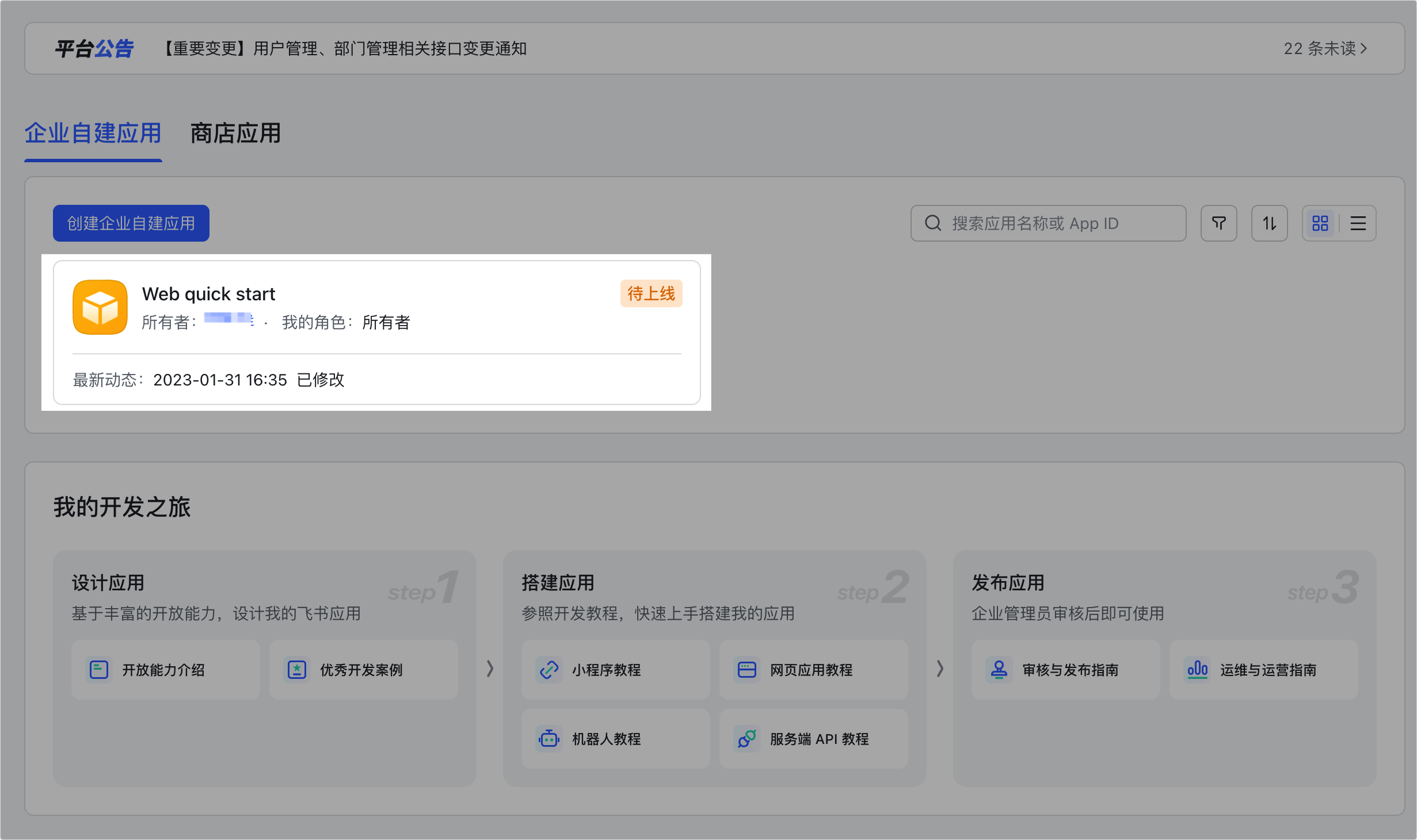Open the sort order icon

click(1269, 223)
